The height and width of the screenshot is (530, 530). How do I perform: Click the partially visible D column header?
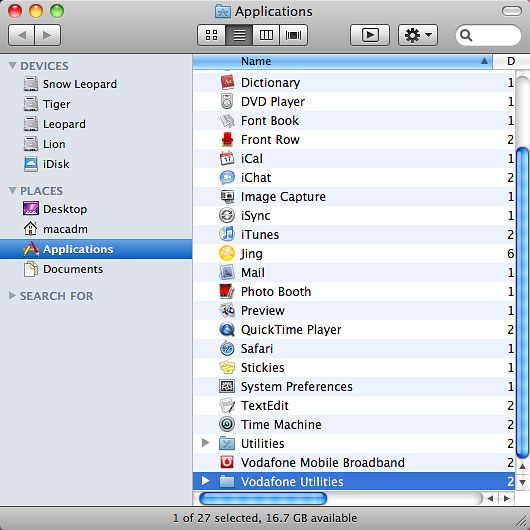tap(511, 62)
